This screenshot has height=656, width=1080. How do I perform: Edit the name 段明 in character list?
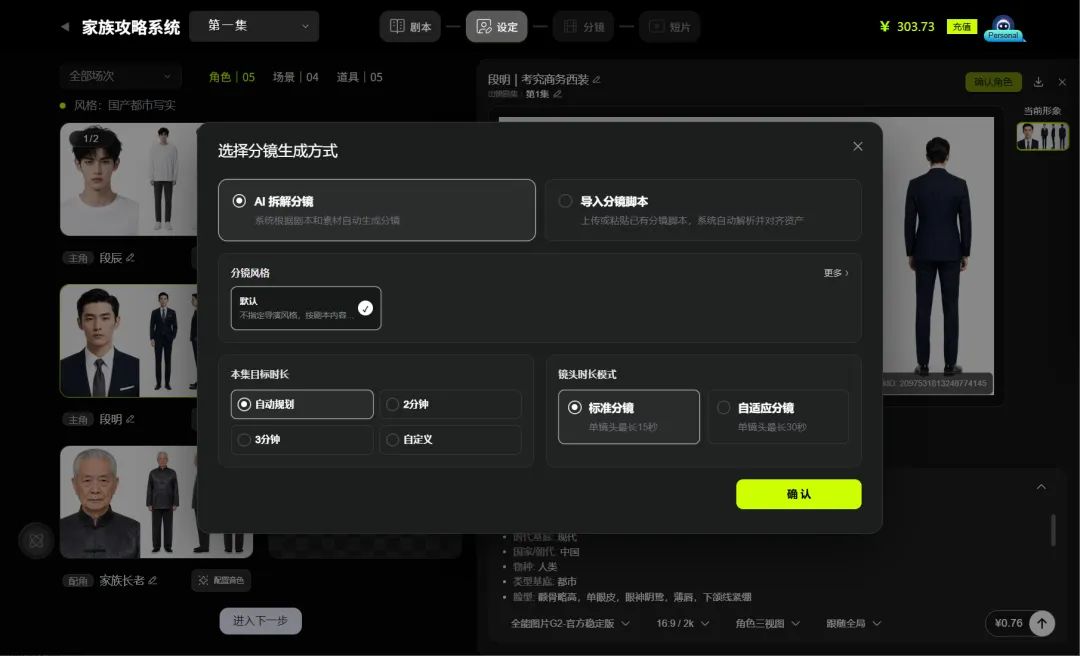[130, 419]
